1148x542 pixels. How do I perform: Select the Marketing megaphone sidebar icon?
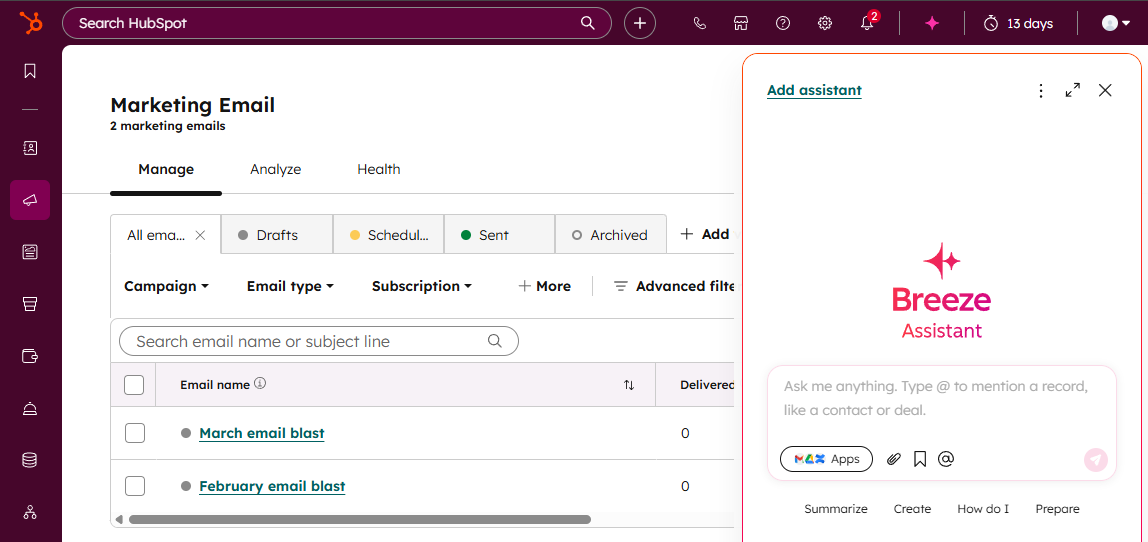[x=30, y=200]
